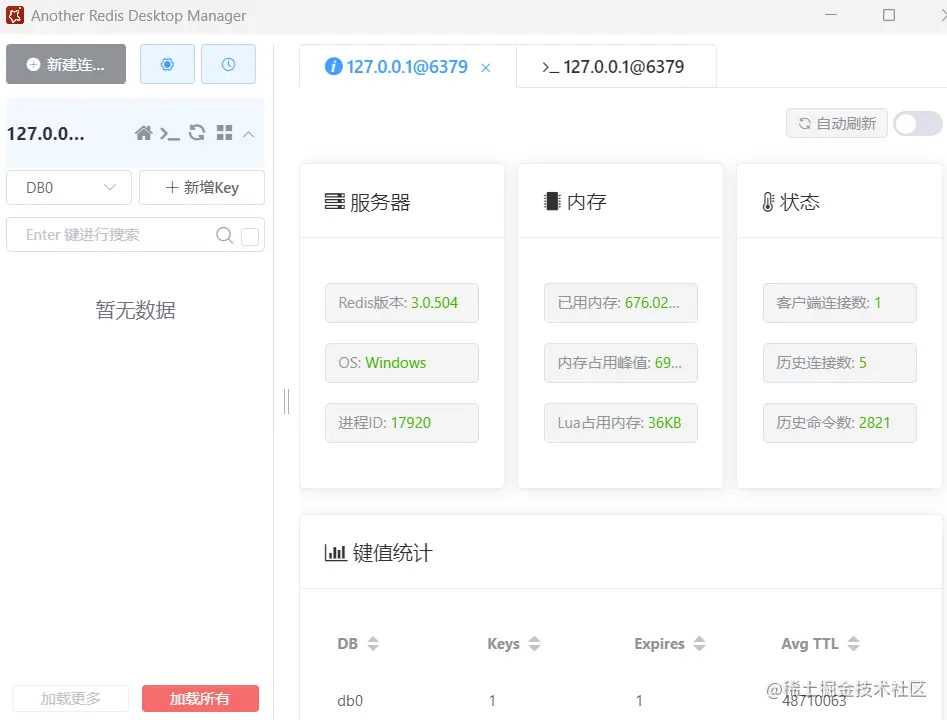Click the Lua占用内存: 36KB tag
947x720 pixels.
621,423
